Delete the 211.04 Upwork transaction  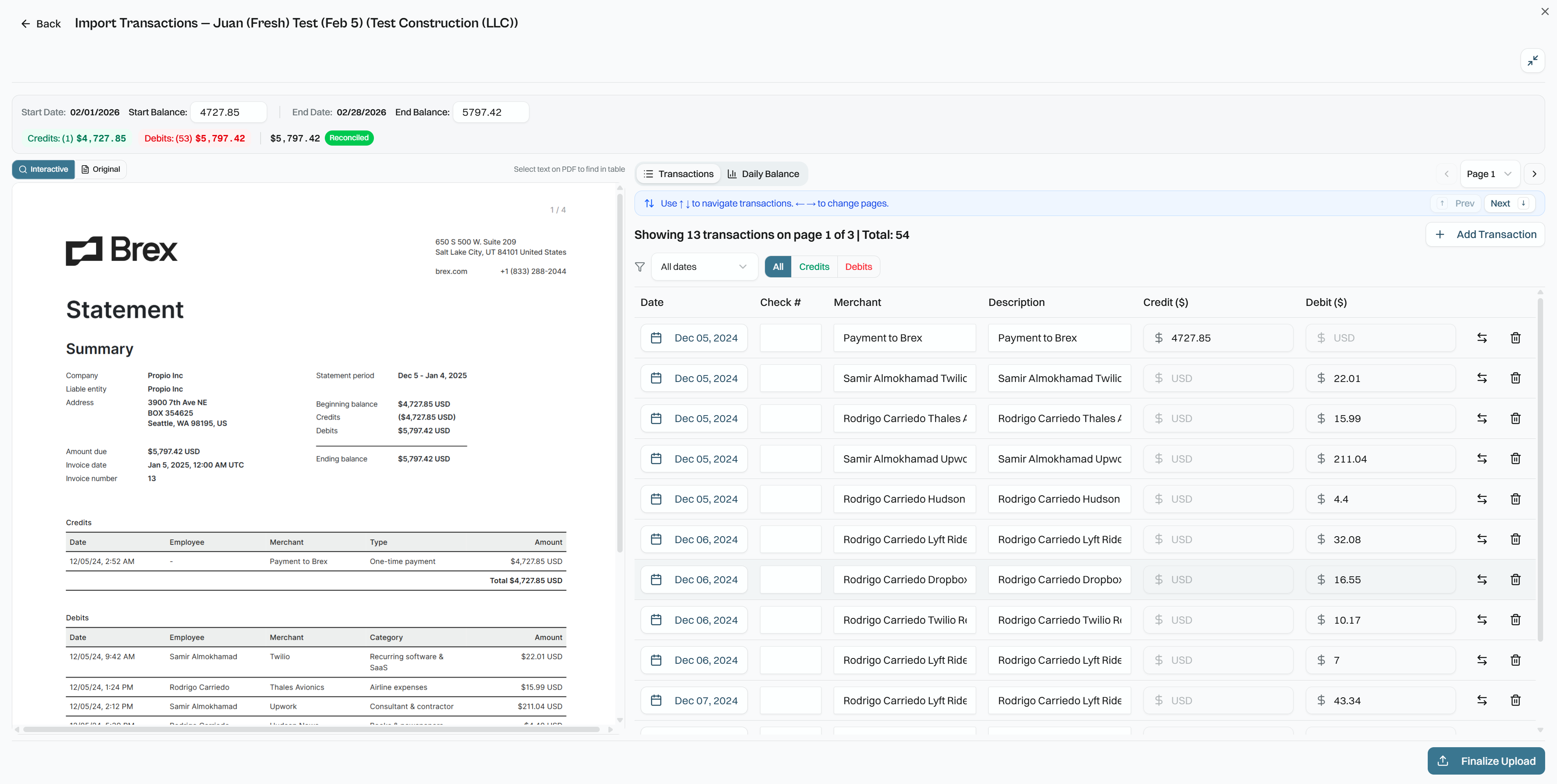click(1515, 459)
